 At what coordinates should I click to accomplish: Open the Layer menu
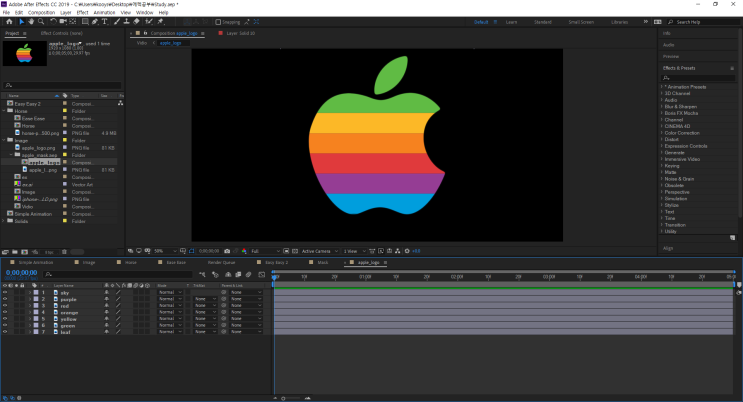(66, 13)
